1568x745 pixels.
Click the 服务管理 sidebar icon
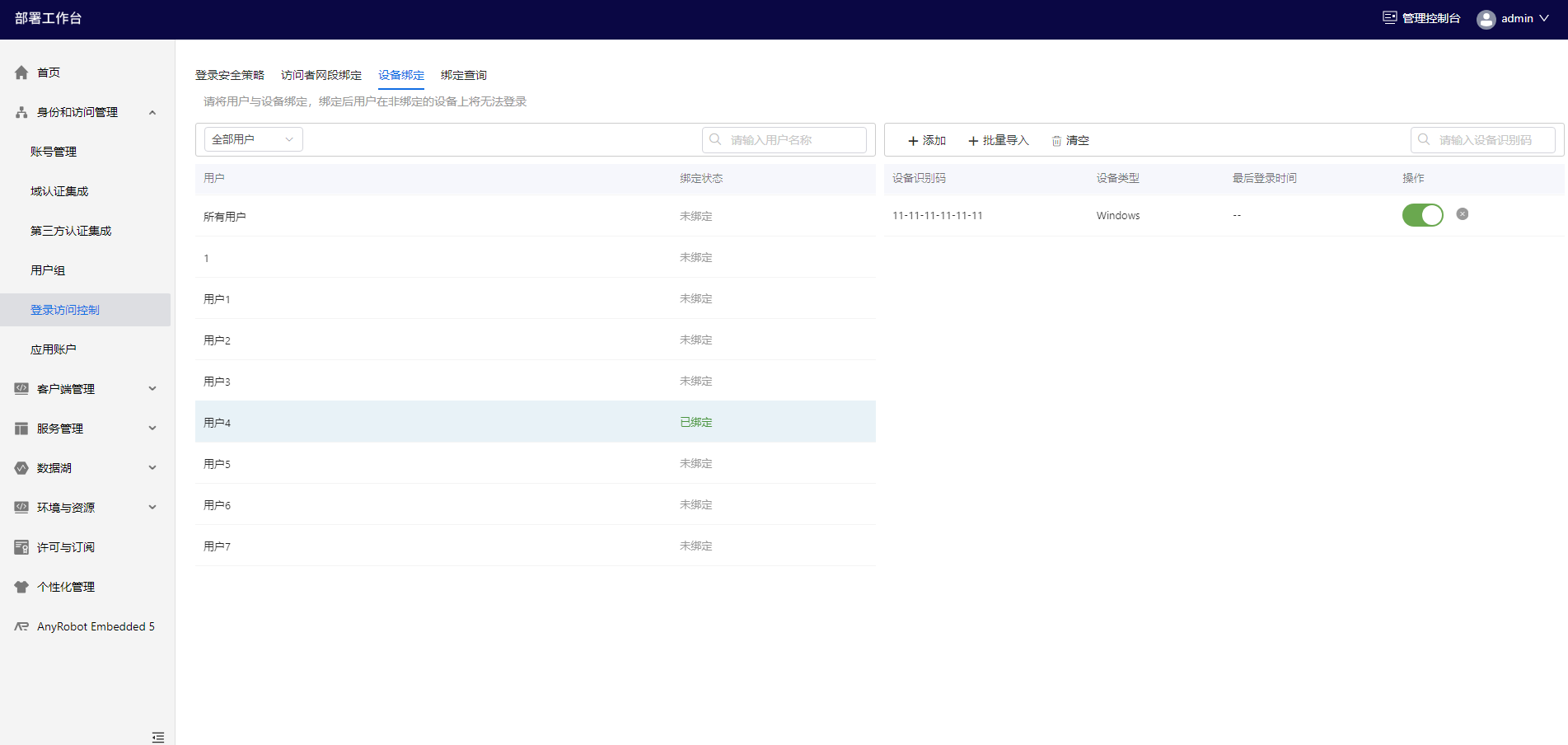click(x=21, y=429)
